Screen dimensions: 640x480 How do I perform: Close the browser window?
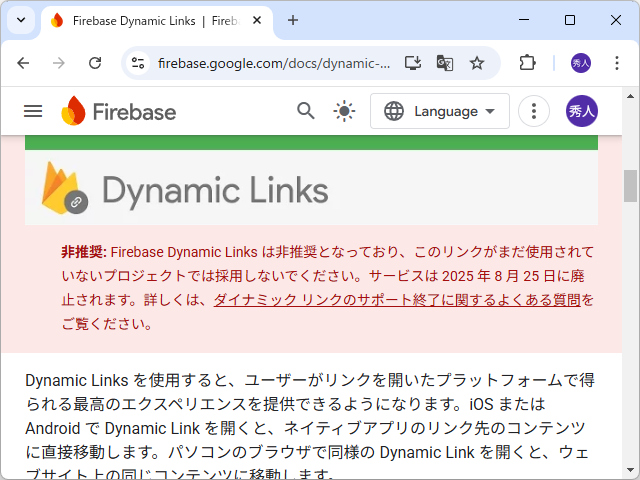(616, 20)
